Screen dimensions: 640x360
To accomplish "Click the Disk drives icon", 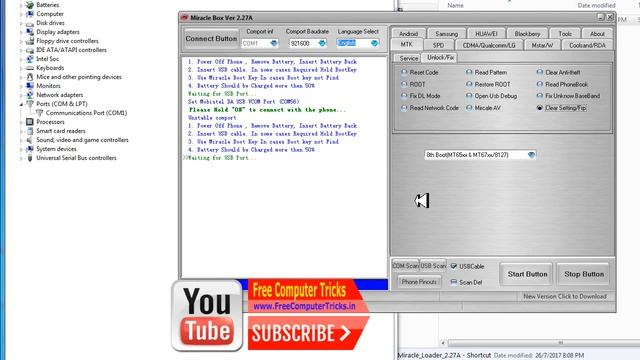I will 30,23.
